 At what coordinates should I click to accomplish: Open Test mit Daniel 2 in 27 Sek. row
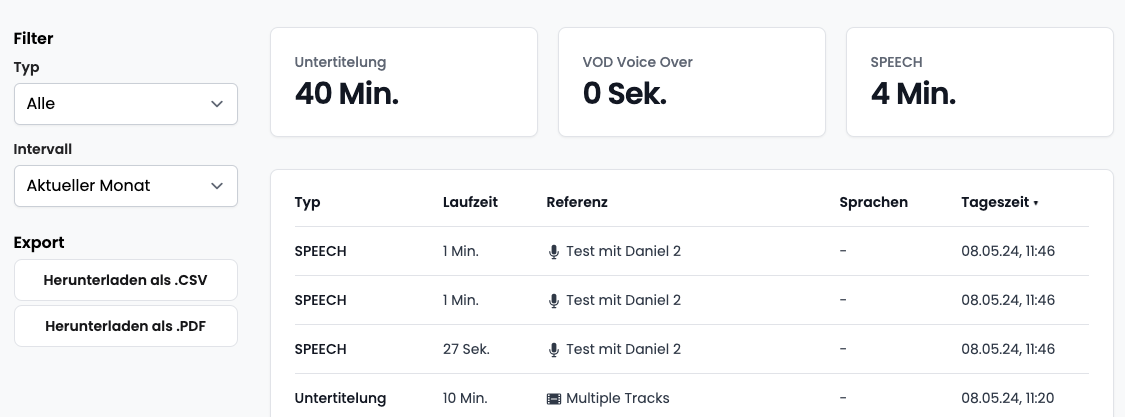click(623, 350)
